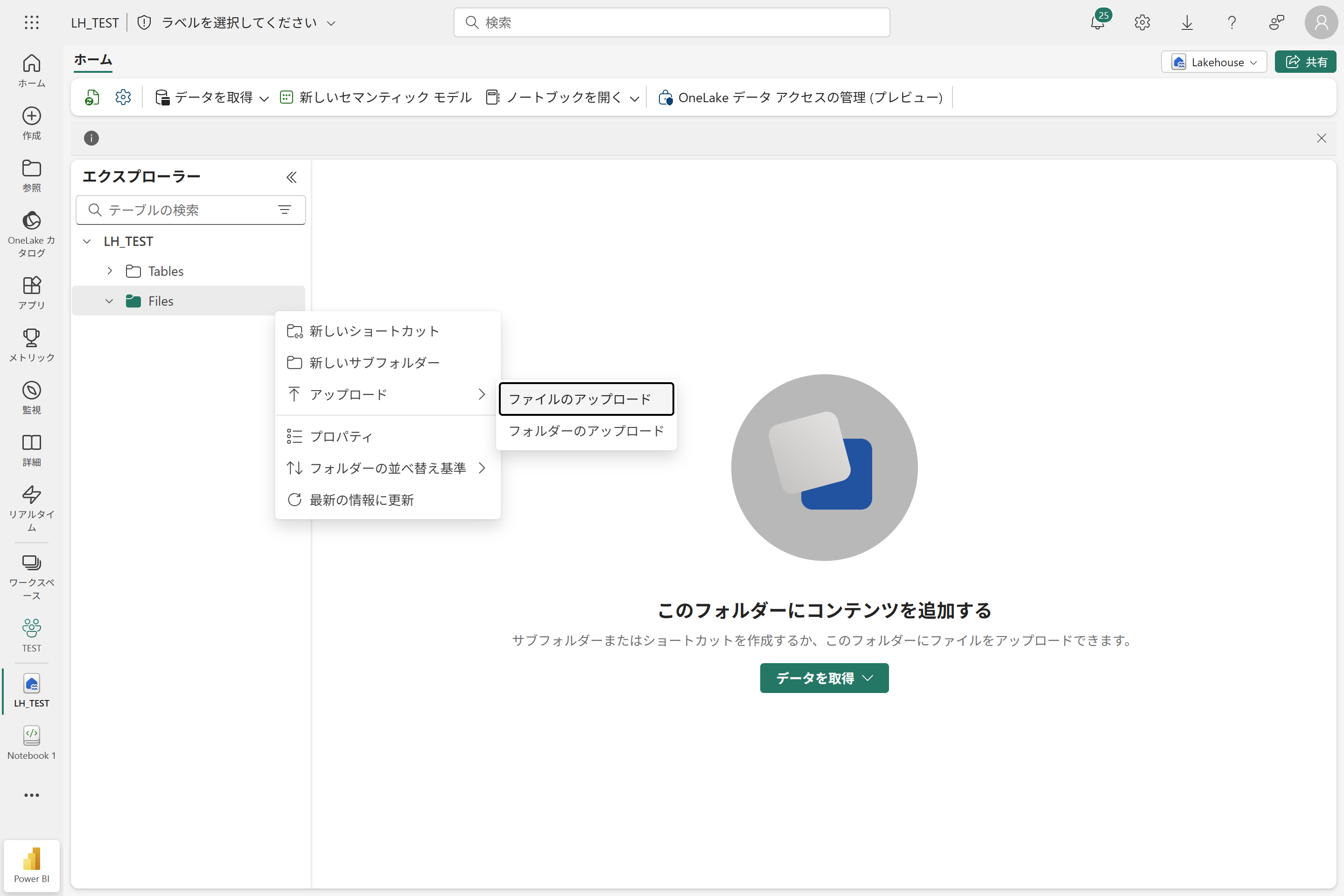1344x896 pixels.
Task: Click the notifications bell icon
Action: (x=1097, y=23)
